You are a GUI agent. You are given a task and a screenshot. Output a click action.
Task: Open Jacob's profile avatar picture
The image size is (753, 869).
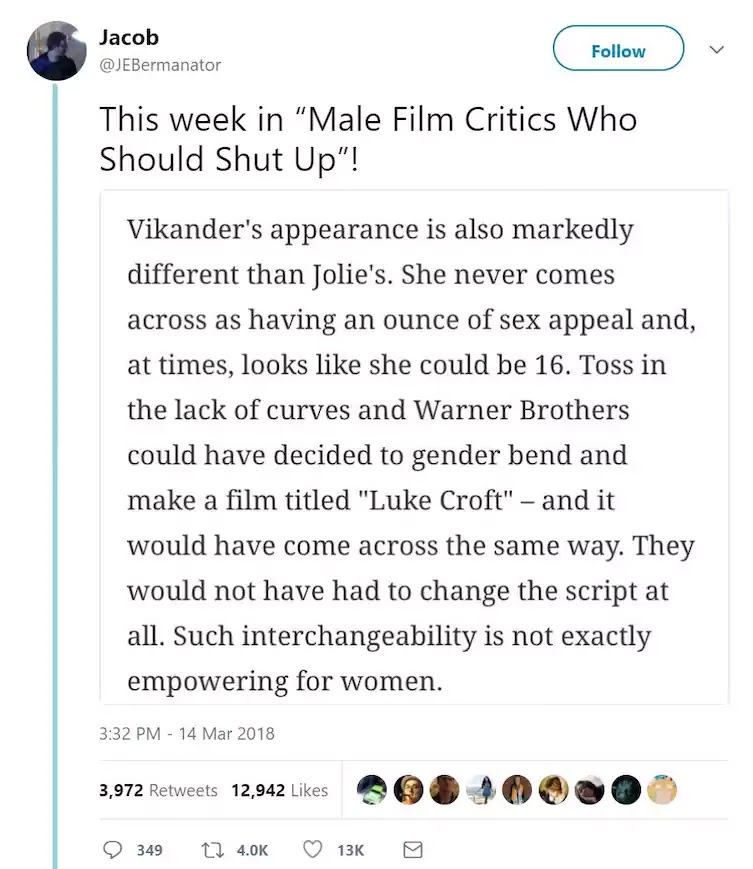pos(57,50)
